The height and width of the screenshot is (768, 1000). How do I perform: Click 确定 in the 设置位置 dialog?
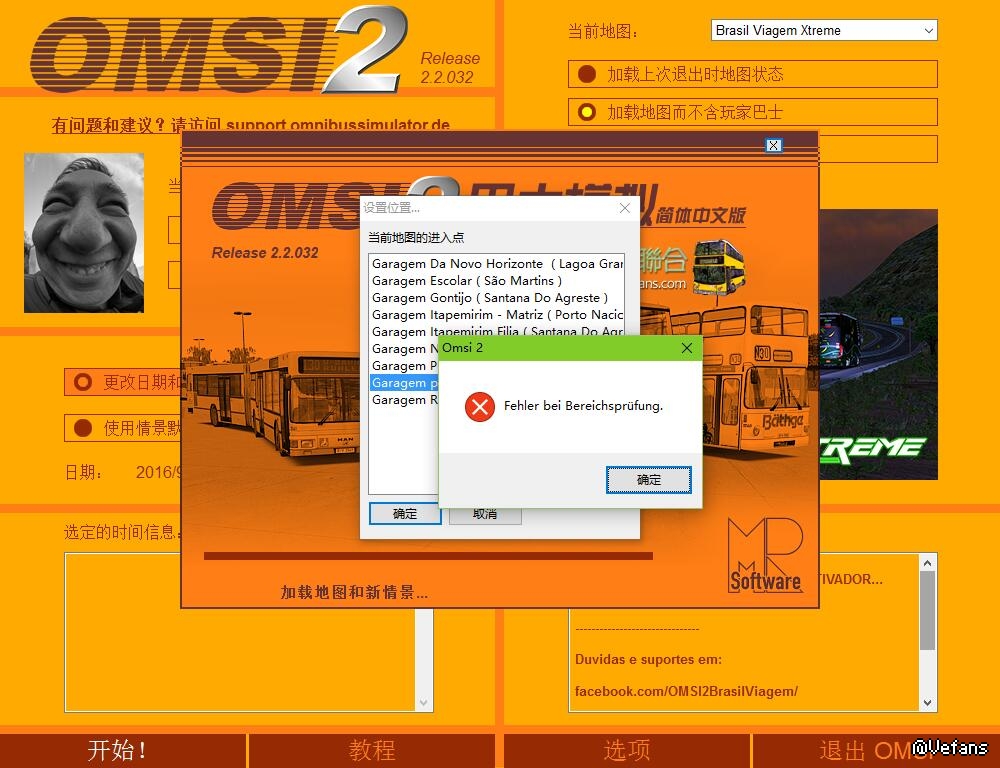(x=405, y=513)
